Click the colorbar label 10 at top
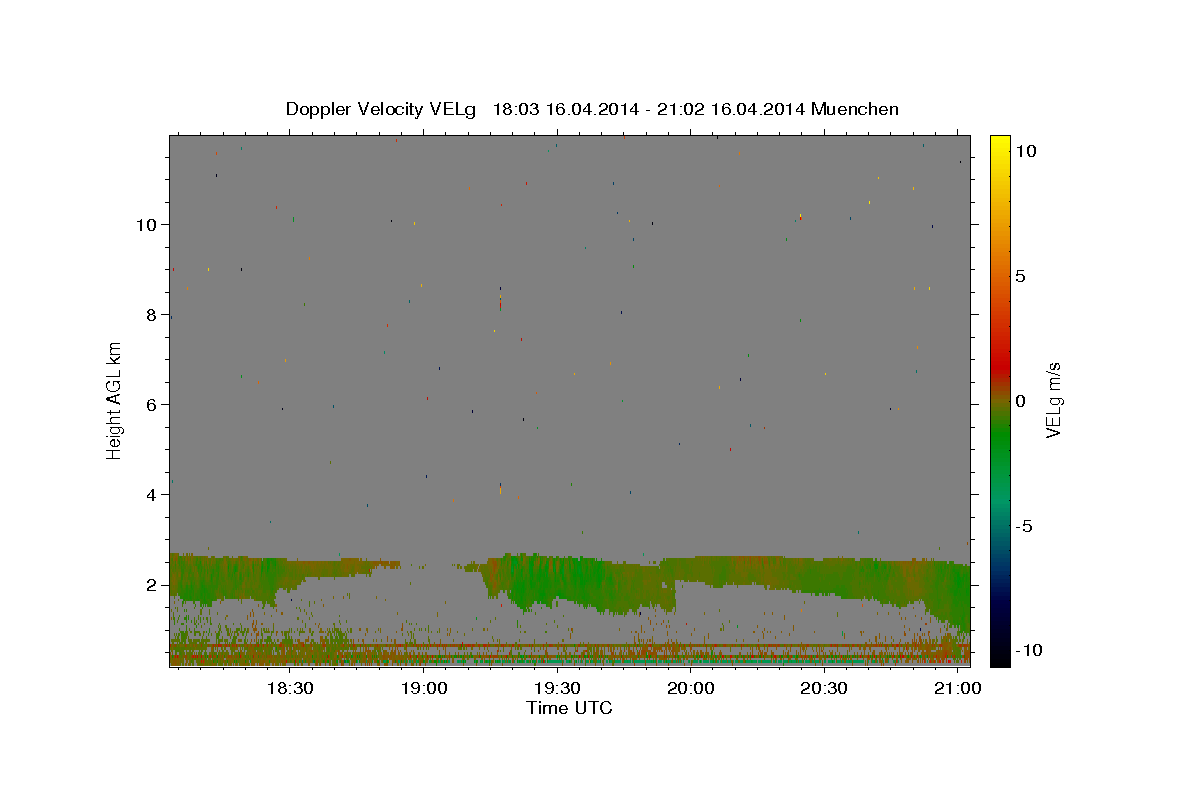This screenshot has width=1200, height=800. (1025, 150)
